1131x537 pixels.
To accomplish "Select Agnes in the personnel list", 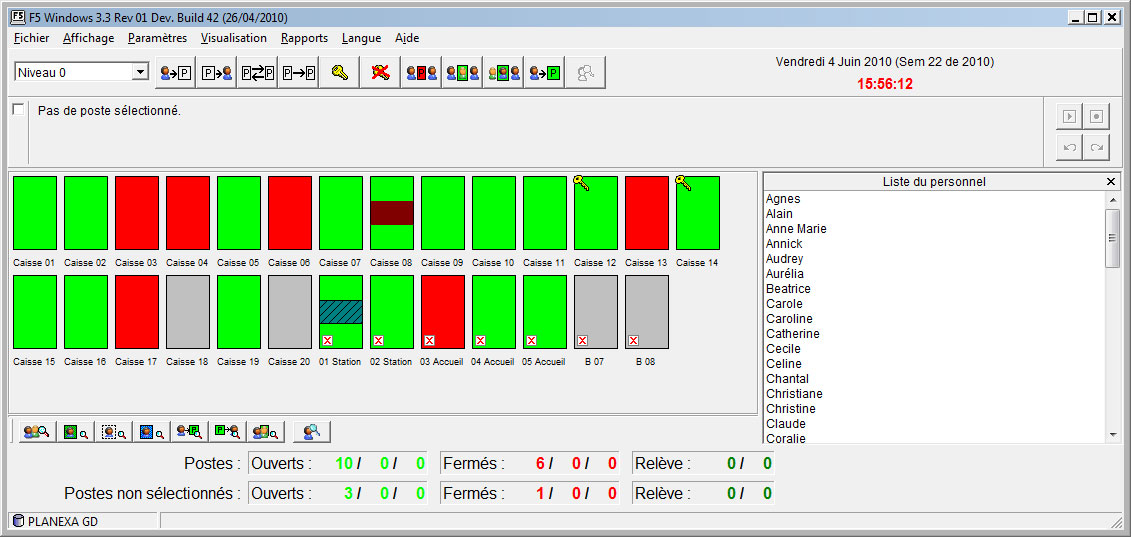I will point(783,198).
